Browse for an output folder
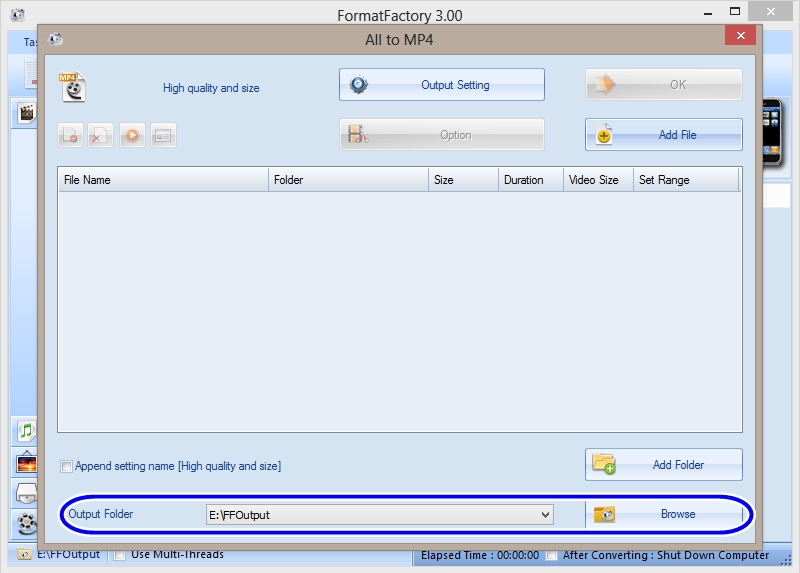Viewport: 800px width, 573px height. pos(663,514)
